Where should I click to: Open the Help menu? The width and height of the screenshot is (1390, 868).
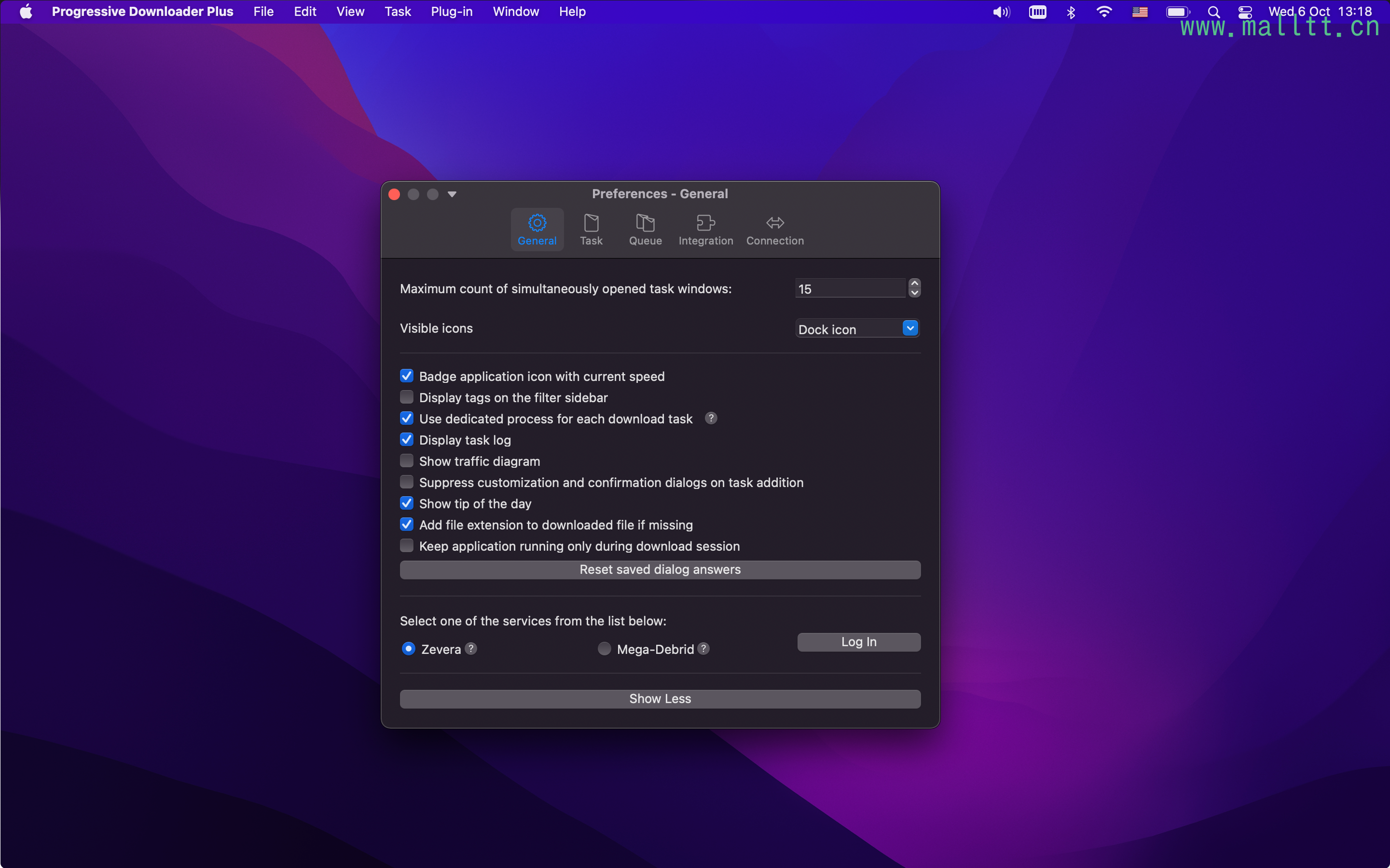coord(572,12)
